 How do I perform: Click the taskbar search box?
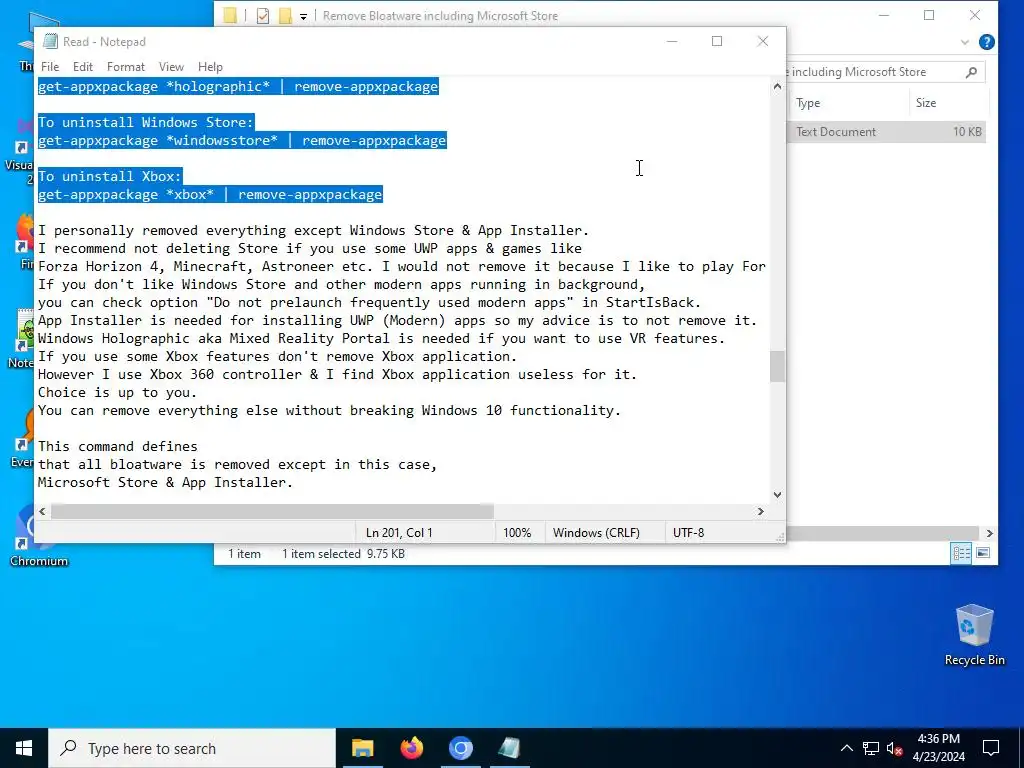(192, 748)
